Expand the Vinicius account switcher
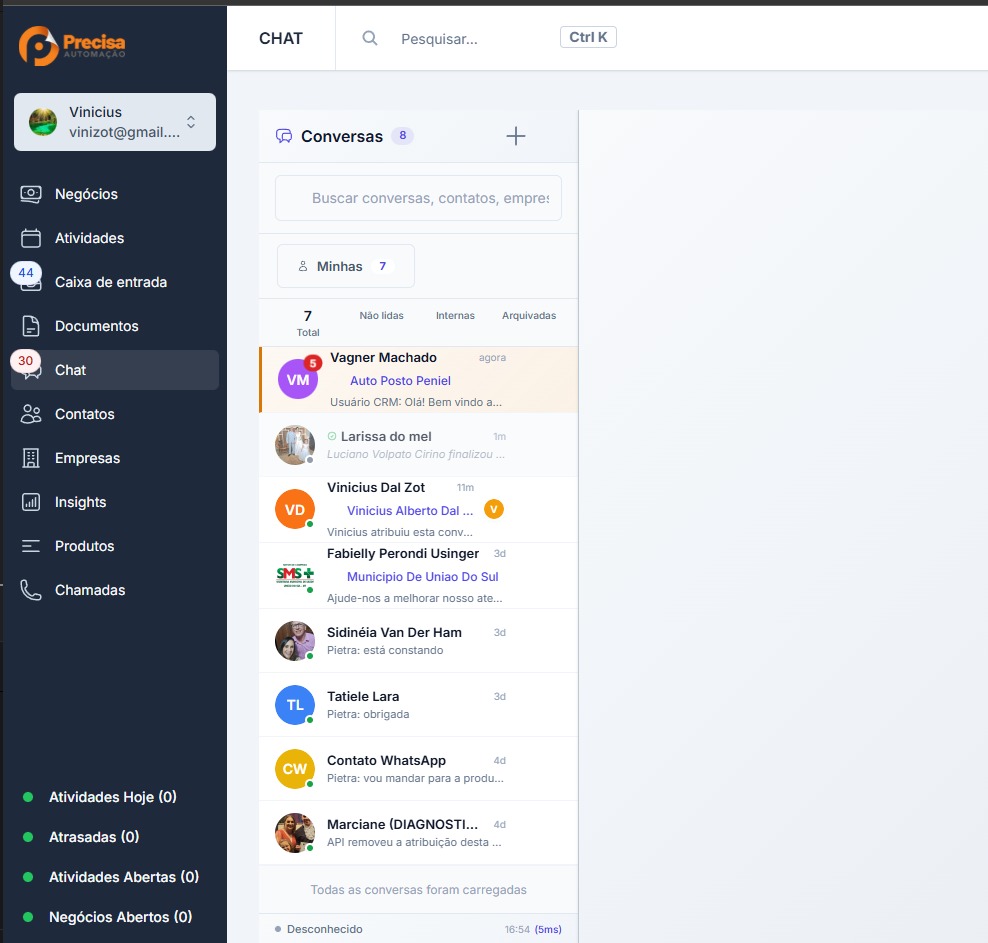Viewport: 988px width, 943px height. [x=191, y=122]
